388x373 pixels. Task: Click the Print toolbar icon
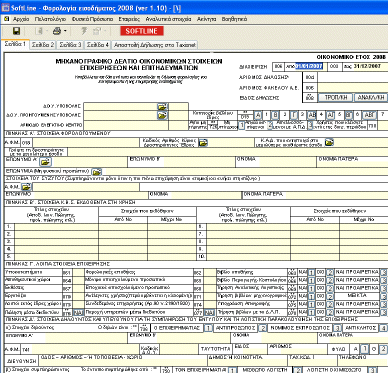pyautogui.click(x=57, y=31)
